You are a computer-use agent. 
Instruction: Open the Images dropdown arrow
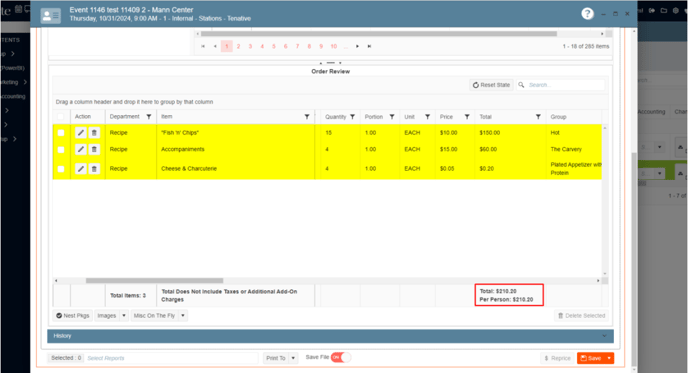coord(124,316)
